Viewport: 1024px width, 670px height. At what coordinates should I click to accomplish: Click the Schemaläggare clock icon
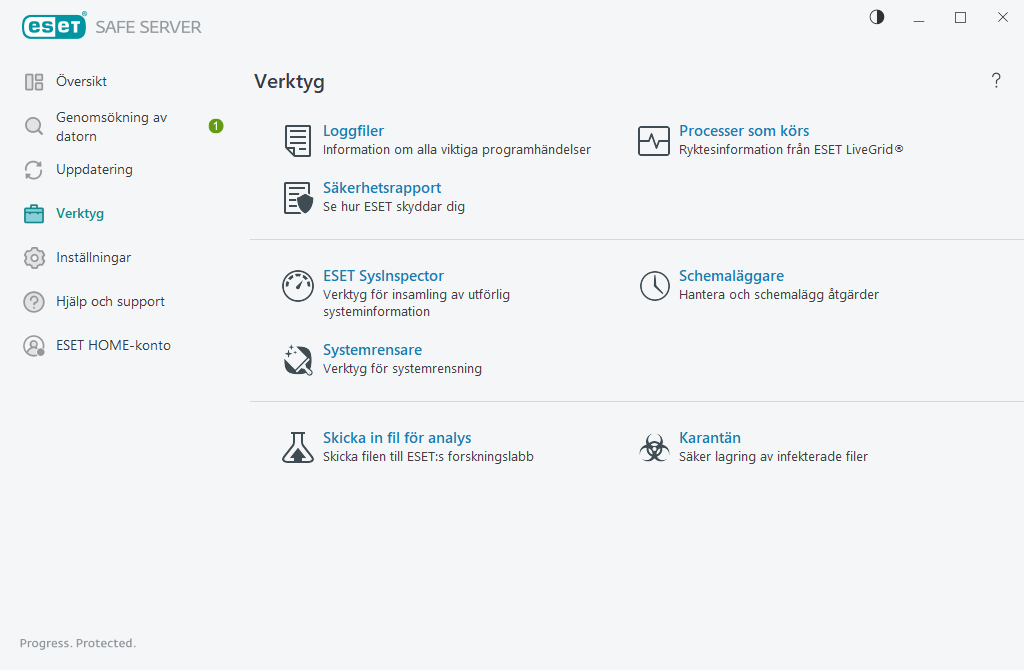pyautogui.click(x=653, y=286)
